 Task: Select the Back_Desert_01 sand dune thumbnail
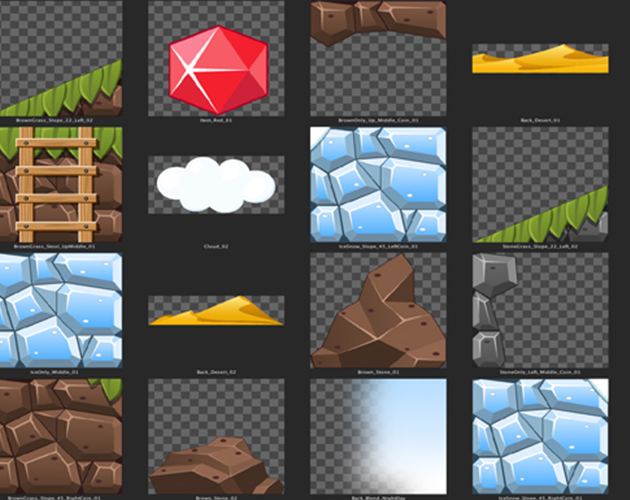point(540,59)
